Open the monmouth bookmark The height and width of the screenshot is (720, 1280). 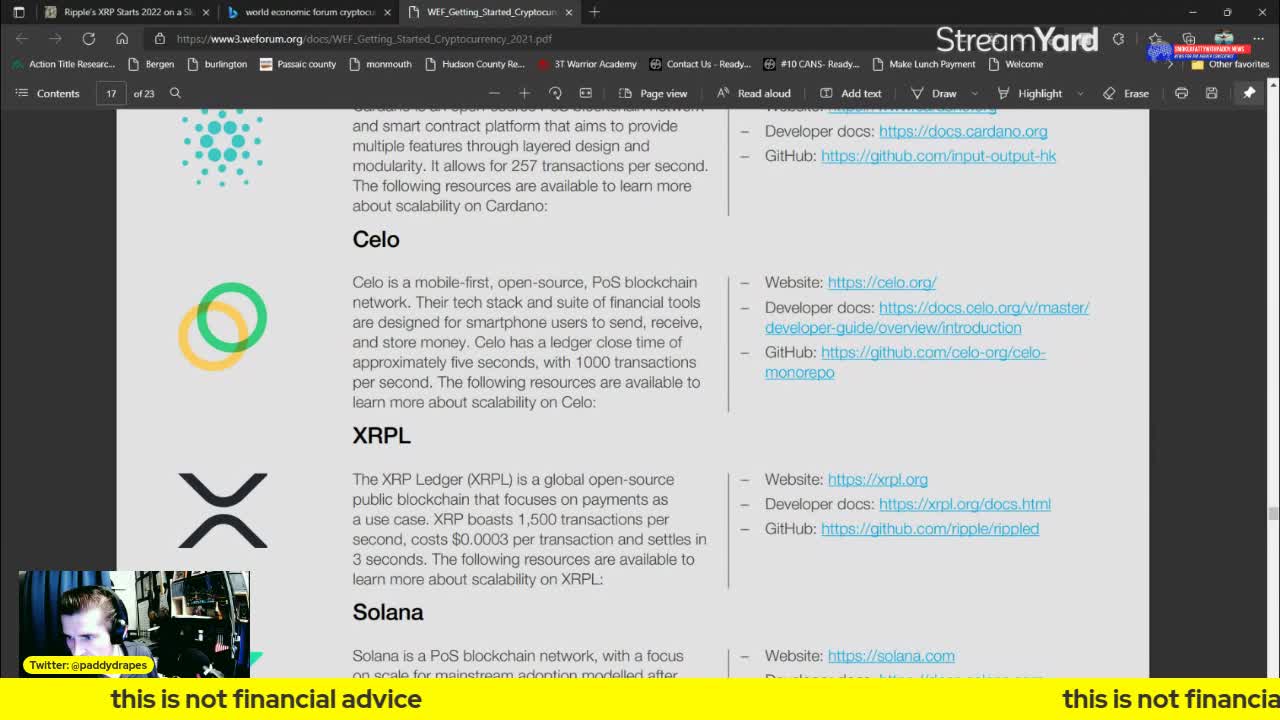[x=380, y=64]
